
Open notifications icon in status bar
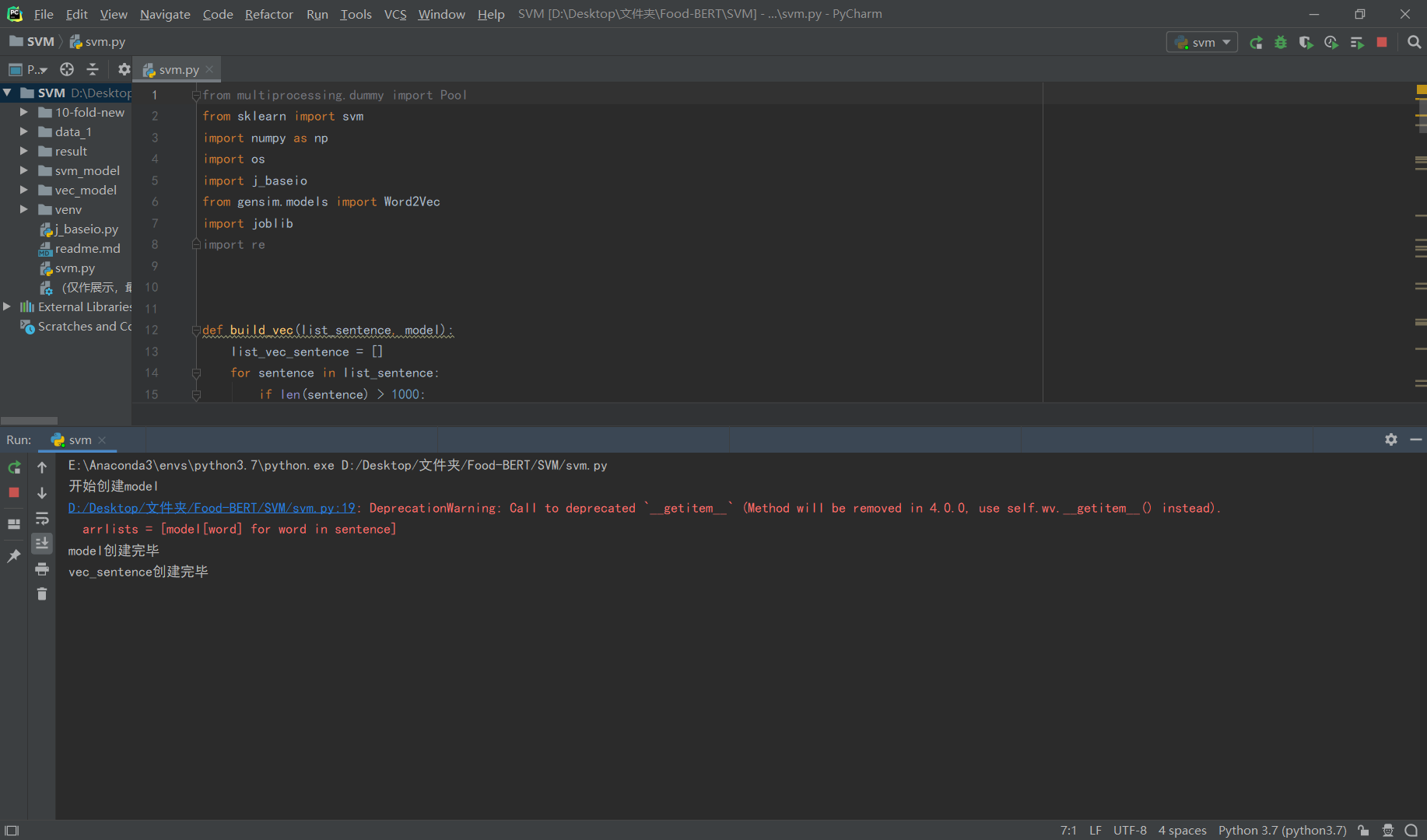pos(1411,831)
